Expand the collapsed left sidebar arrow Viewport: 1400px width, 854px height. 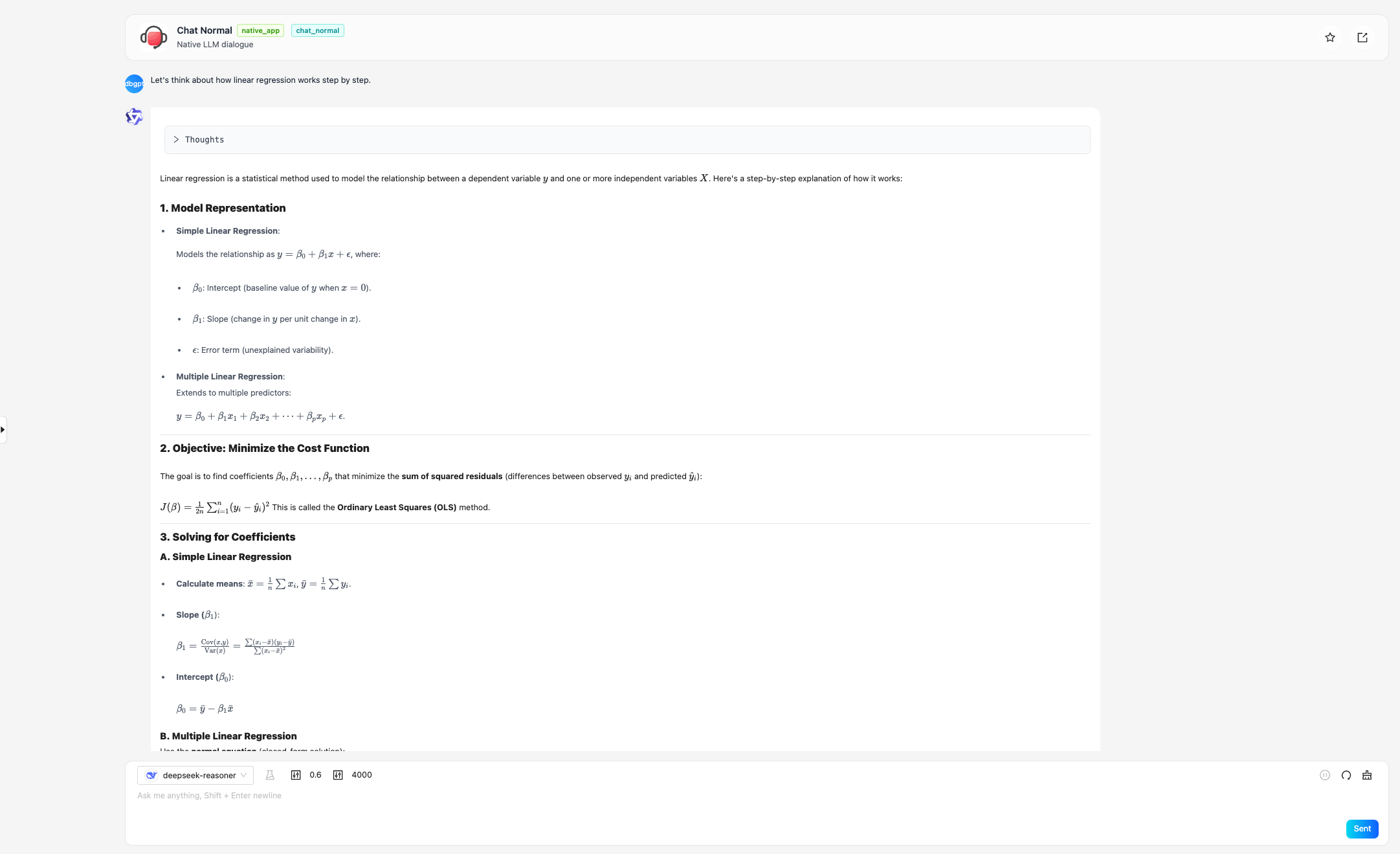point(3,429)
